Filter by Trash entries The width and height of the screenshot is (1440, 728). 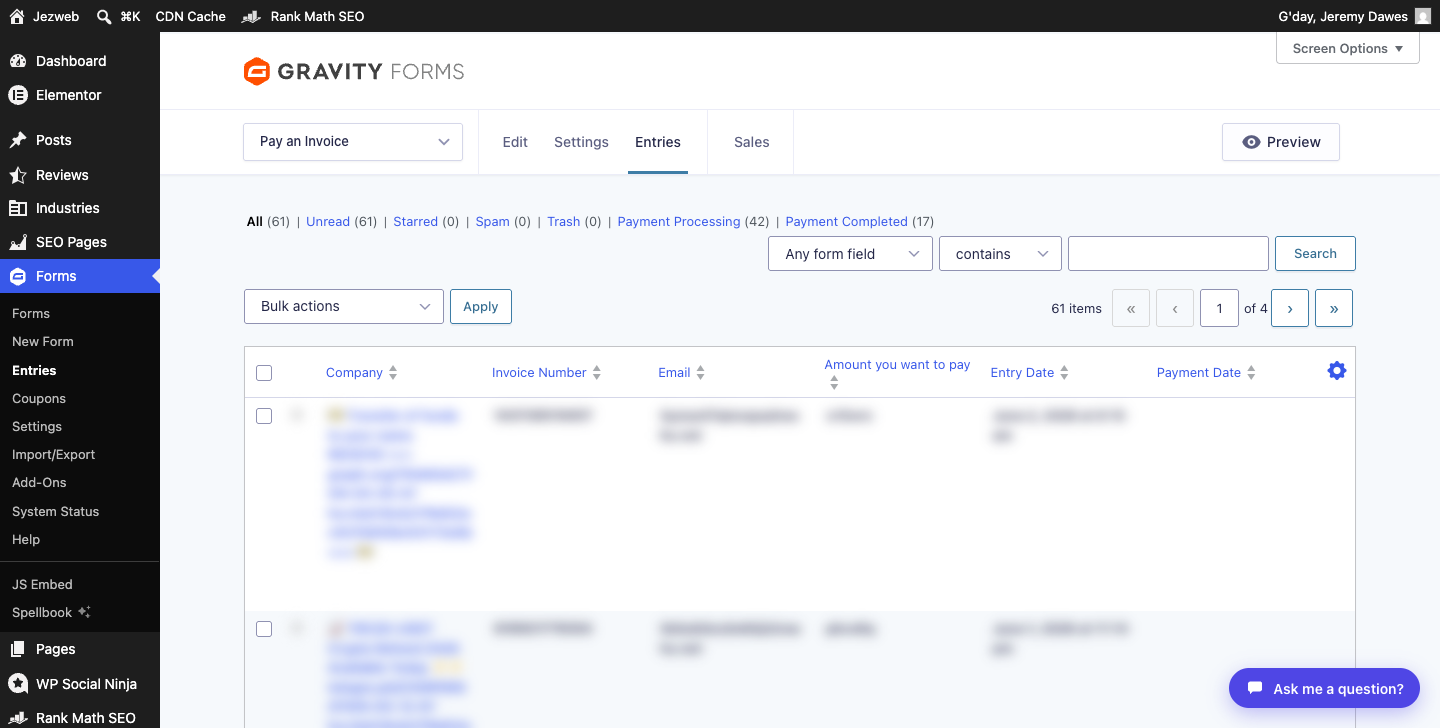point(564,222)
